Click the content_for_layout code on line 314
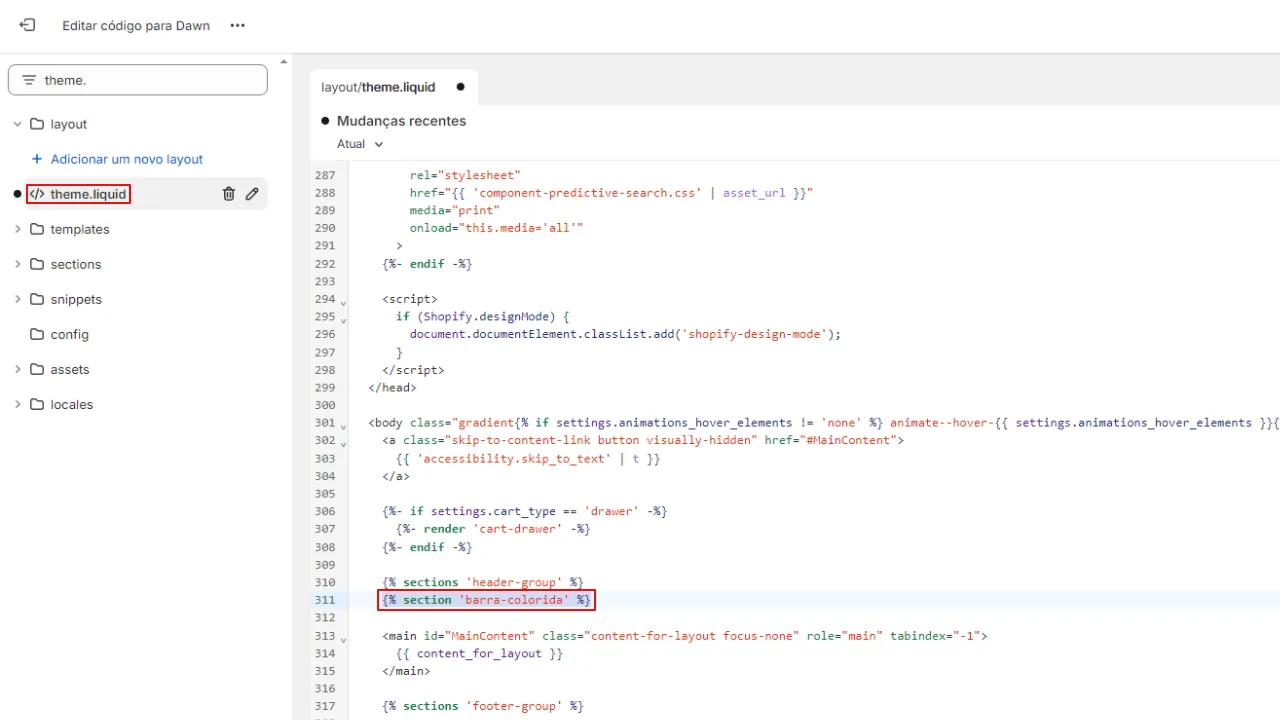The image size is (1280, 720). tap(479, 653)
